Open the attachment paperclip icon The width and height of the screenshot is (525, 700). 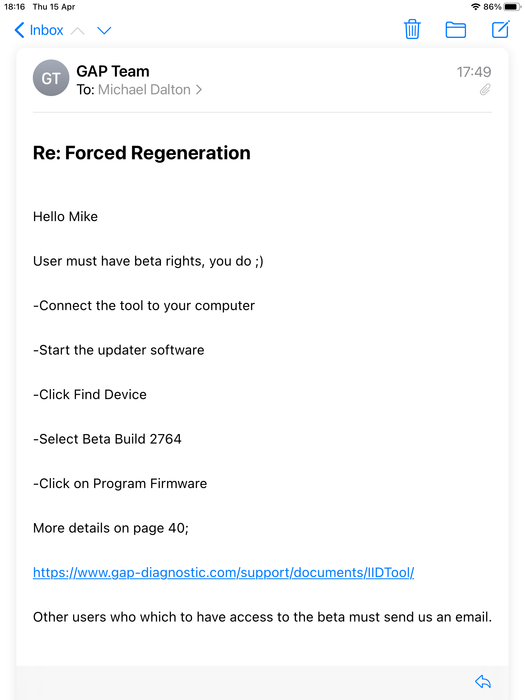485,90
